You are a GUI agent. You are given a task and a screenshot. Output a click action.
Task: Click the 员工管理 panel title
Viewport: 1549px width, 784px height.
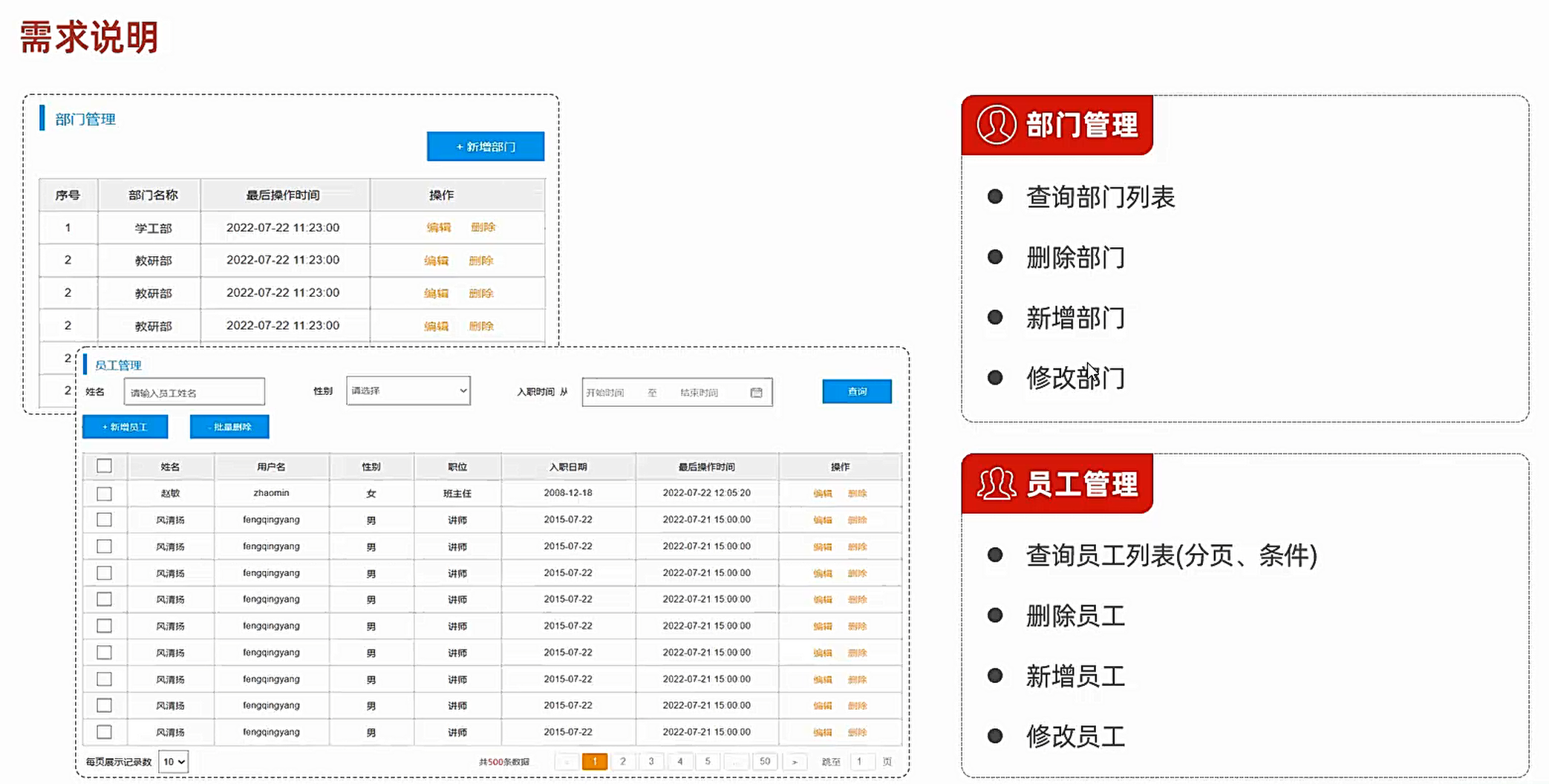[x=118, y=365]
